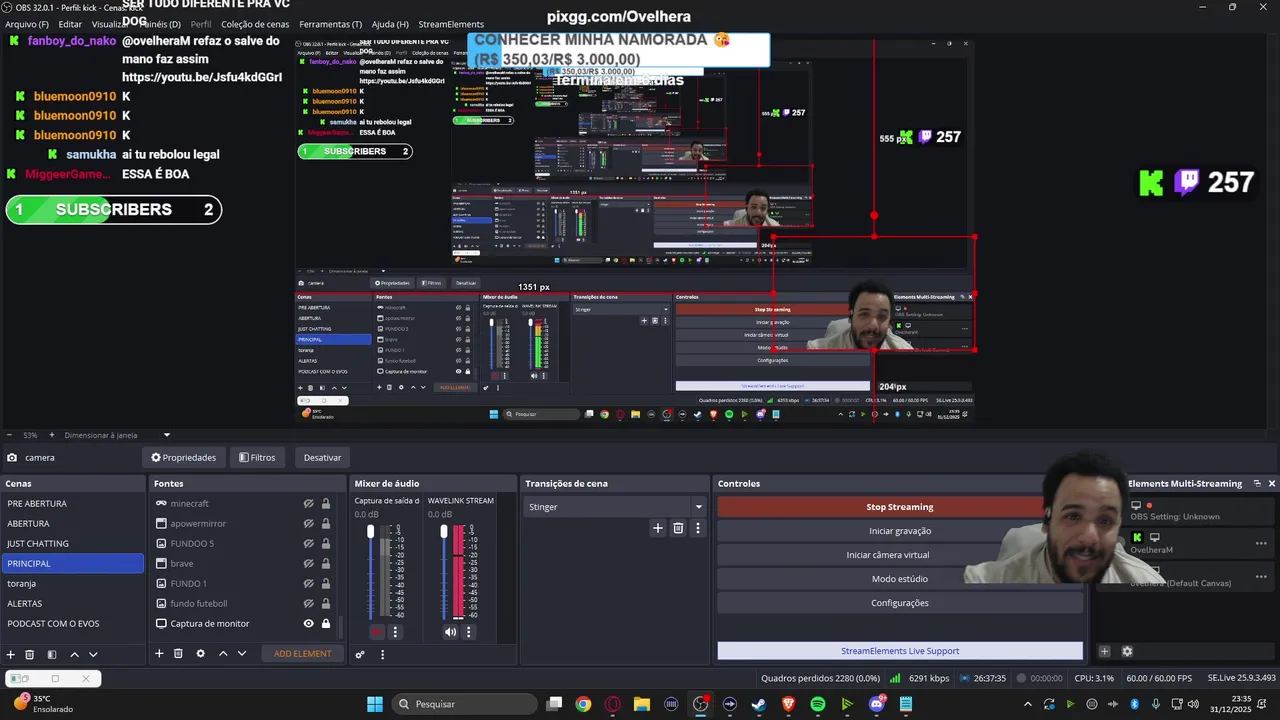1280x720 pixels.
Task: Unlock the fundo futeboll source
Action: (x=326, y=604)
